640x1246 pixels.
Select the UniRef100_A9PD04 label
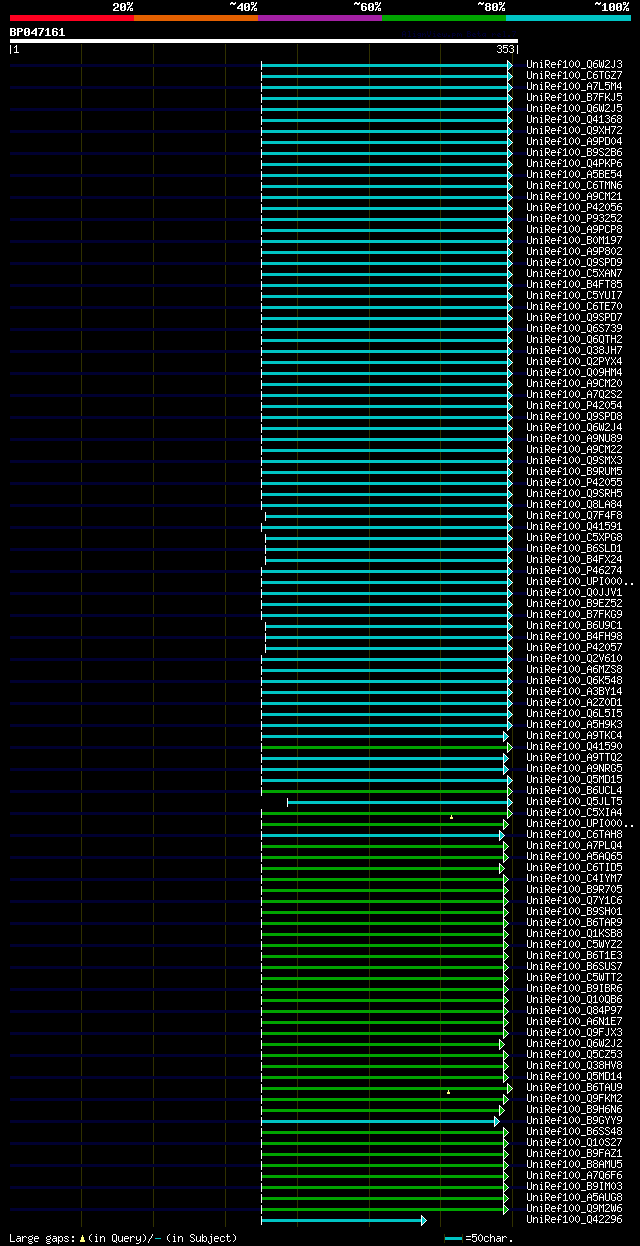(x=574, y=141)
